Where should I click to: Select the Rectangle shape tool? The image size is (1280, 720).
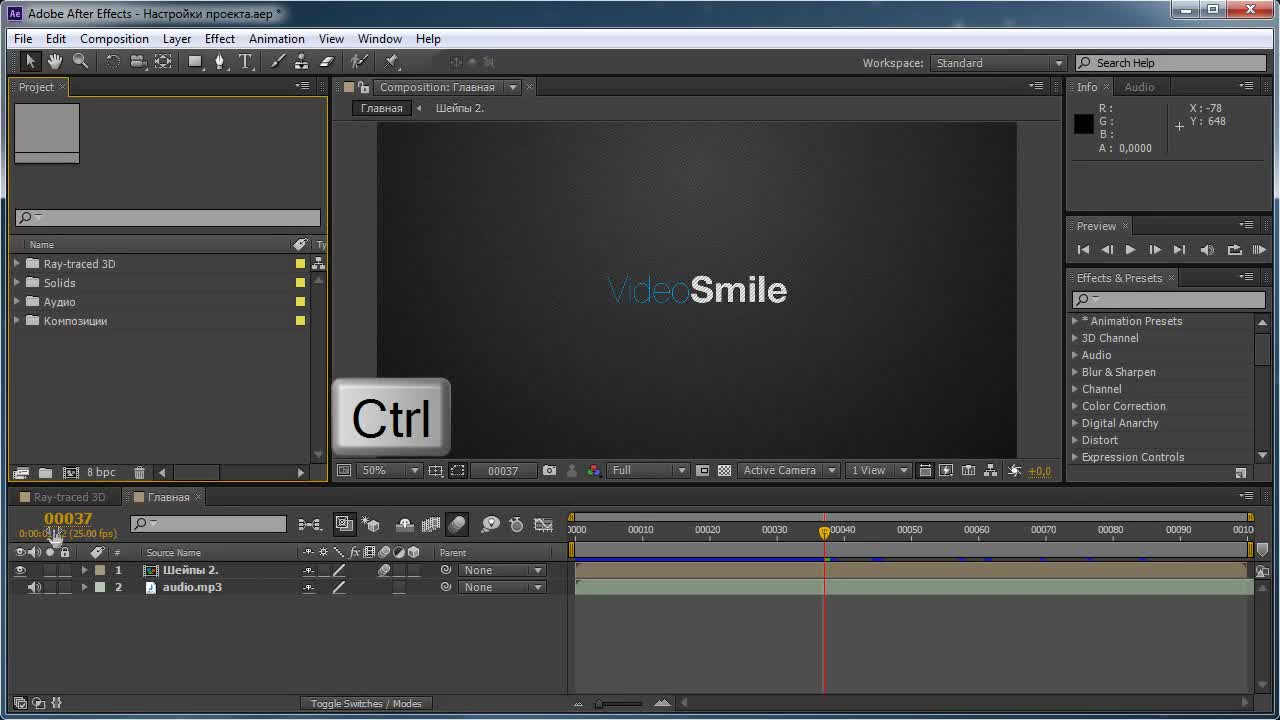tap(196, 62)
